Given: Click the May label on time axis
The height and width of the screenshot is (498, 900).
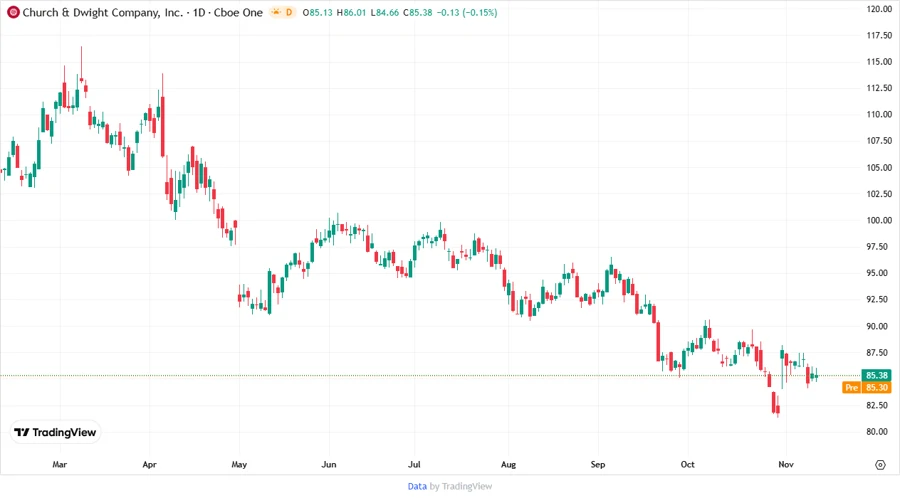Looking at the screenshot, I should pyautogui.click(x=239, y=464).
